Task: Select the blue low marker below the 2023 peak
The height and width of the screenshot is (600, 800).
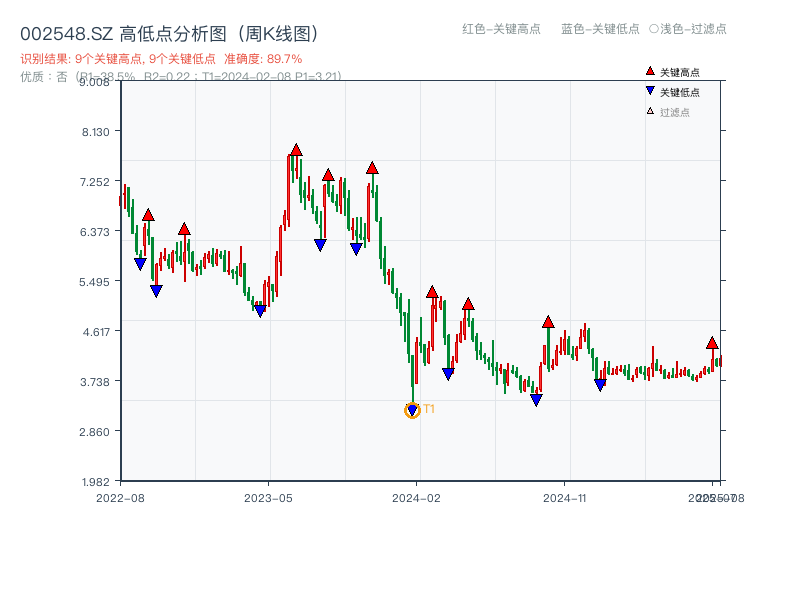Action: (320, 241)
